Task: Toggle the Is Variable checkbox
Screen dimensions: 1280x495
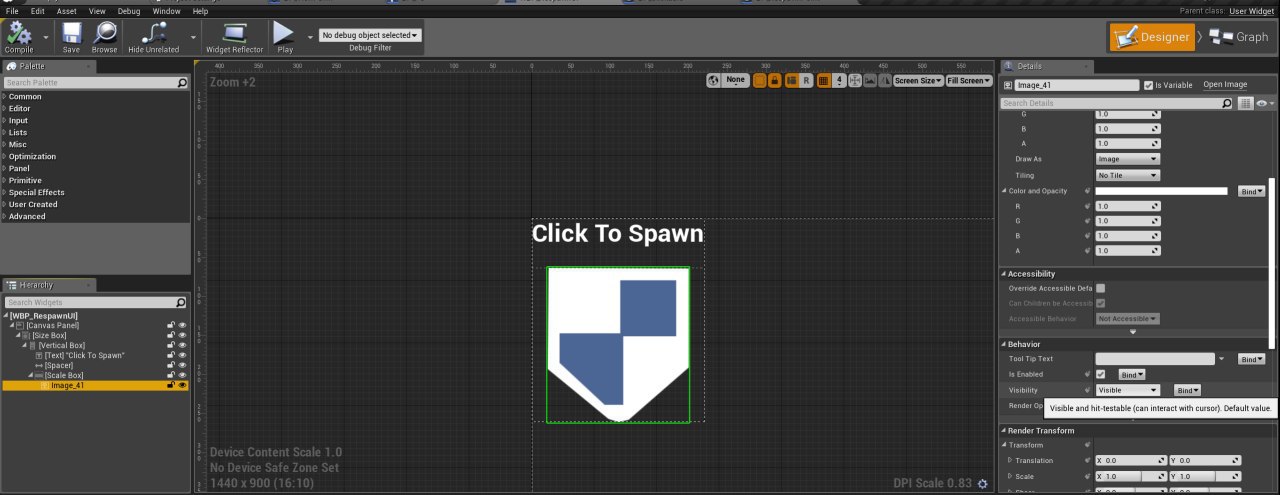Action: pos(1149,85)
